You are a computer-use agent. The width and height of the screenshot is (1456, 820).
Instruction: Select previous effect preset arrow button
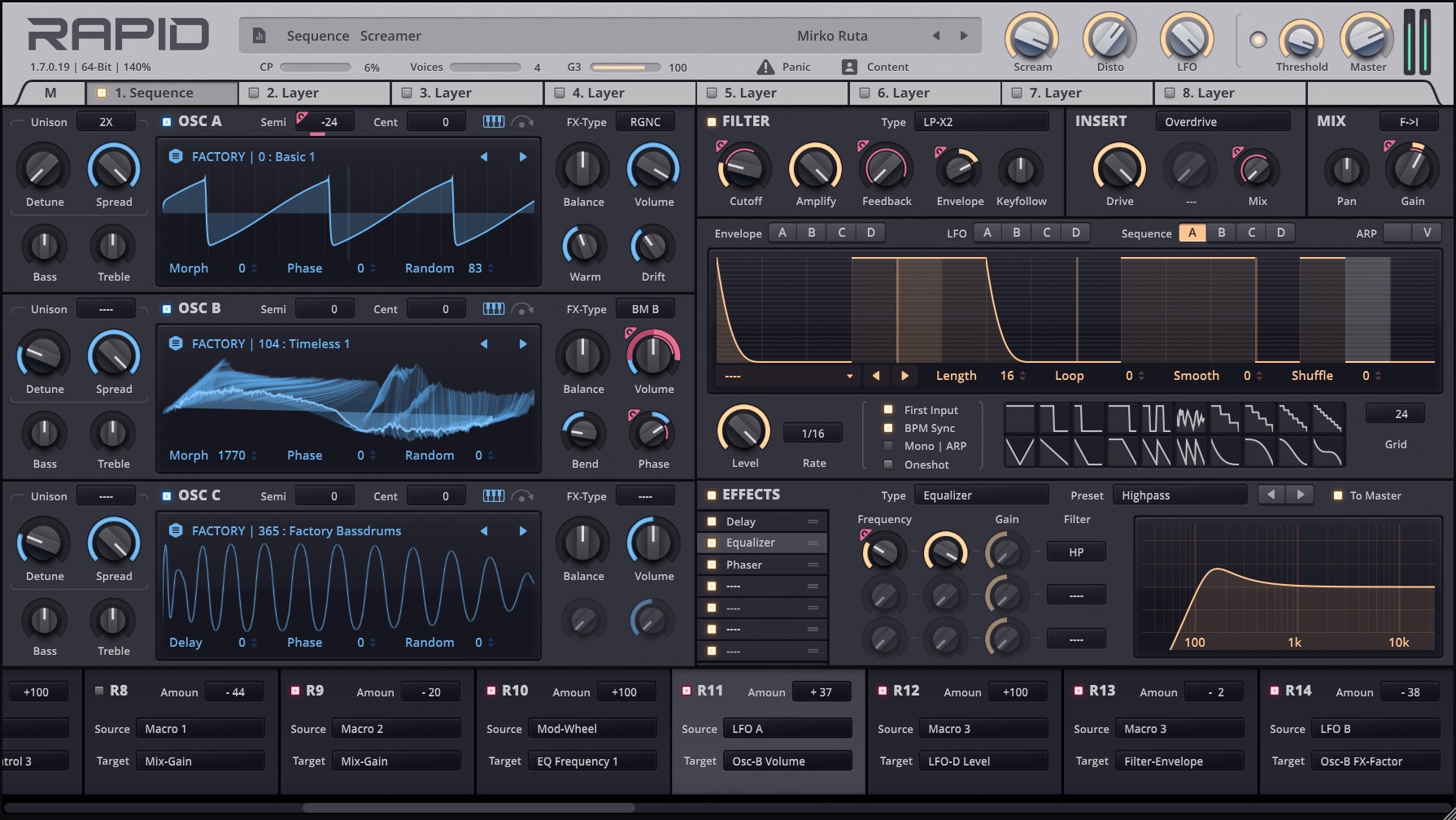(x=1271, y=495)
